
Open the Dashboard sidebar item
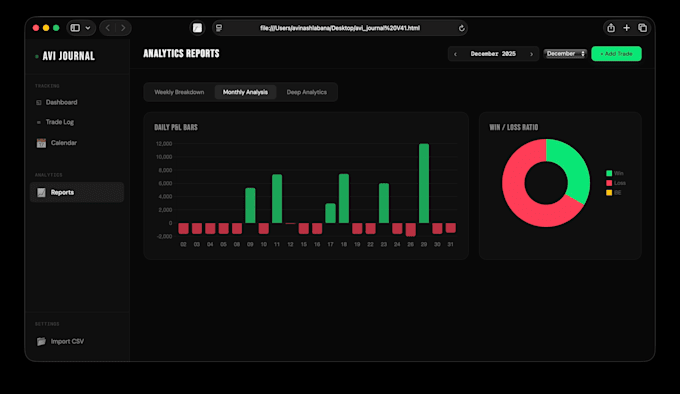(77, 102)
